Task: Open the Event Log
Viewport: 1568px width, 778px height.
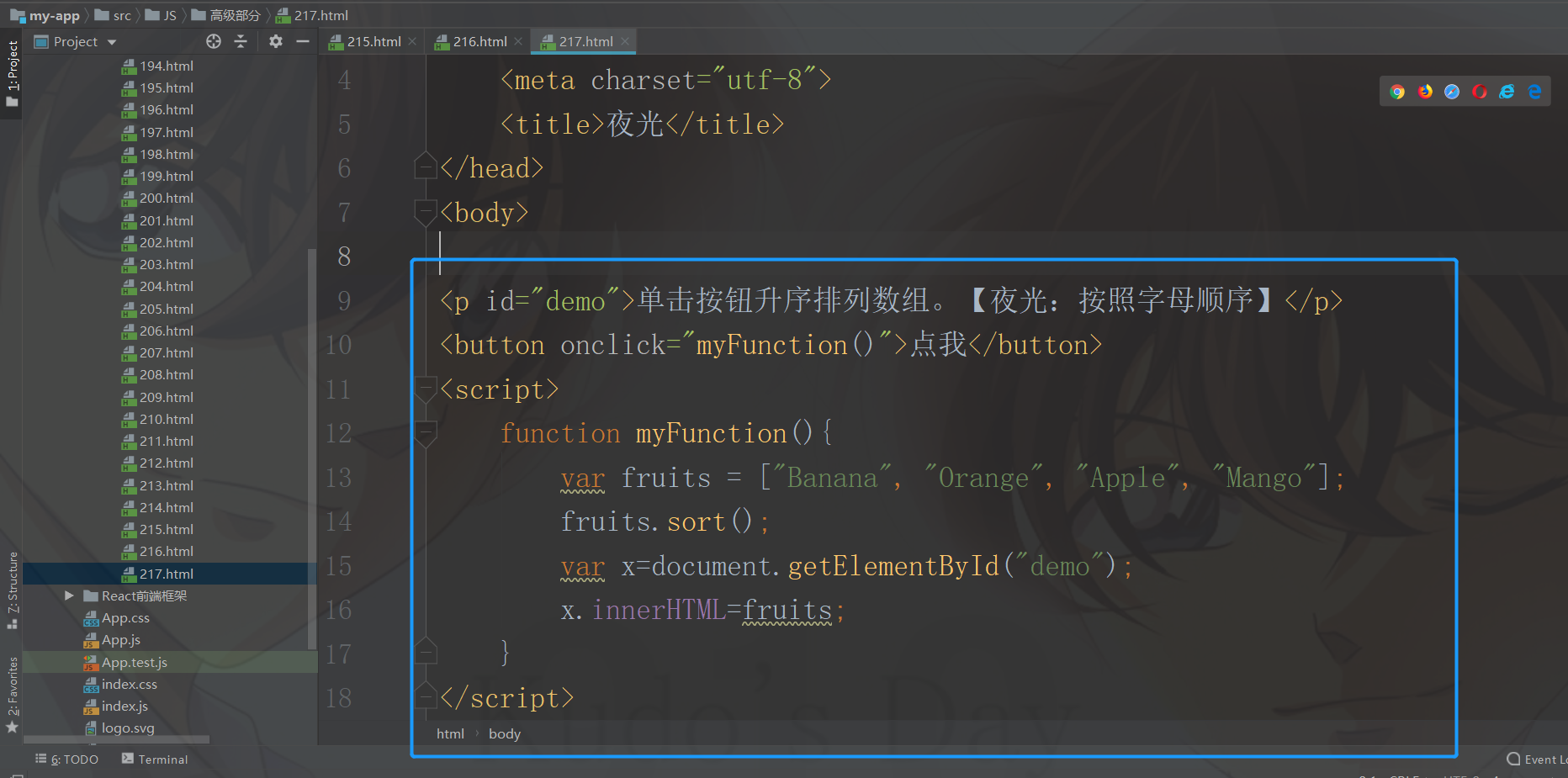Action: point(1537,759)
